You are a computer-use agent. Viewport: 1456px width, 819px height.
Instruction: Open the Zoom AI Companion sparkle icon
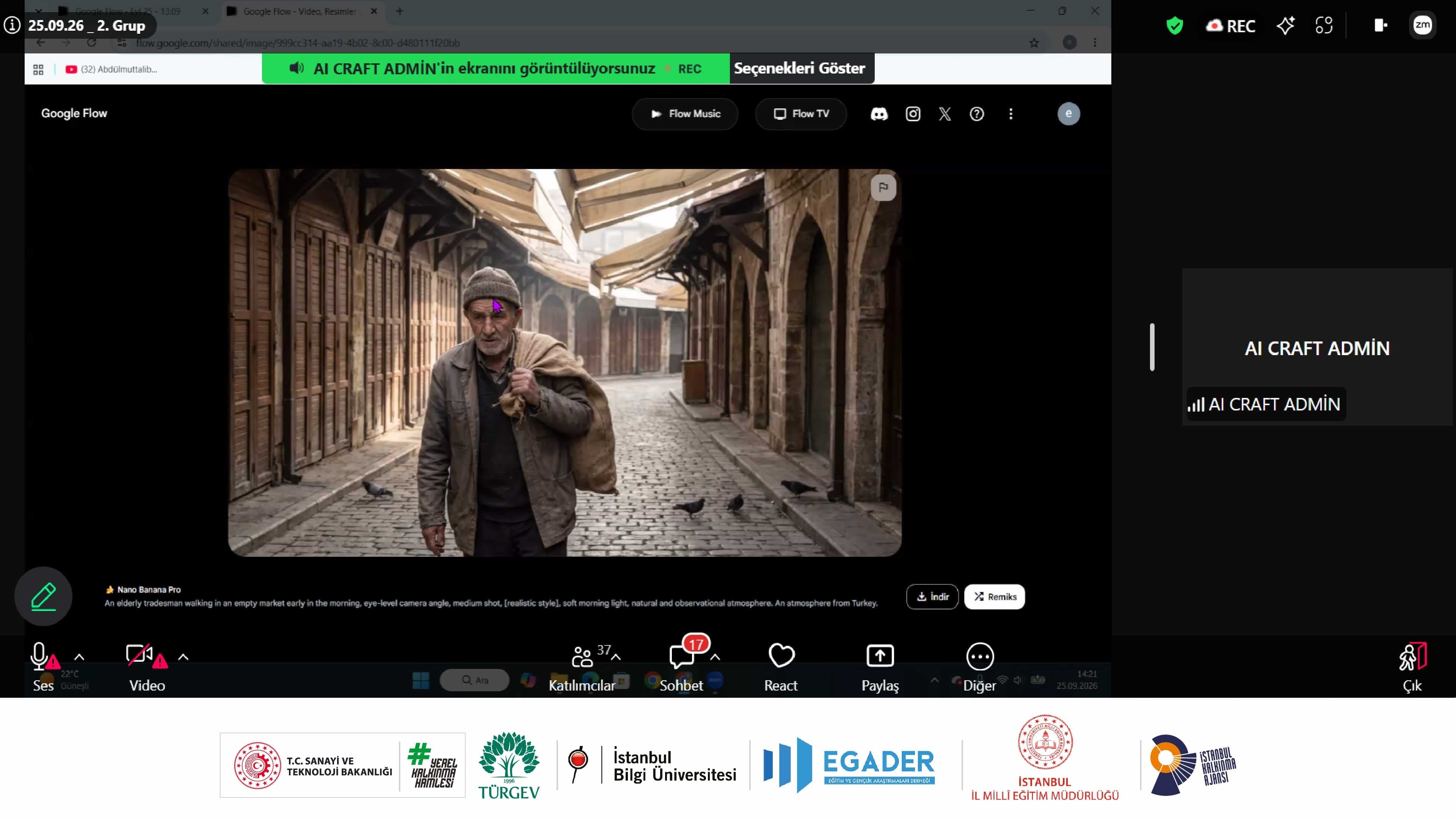[x=1285, y=25]
